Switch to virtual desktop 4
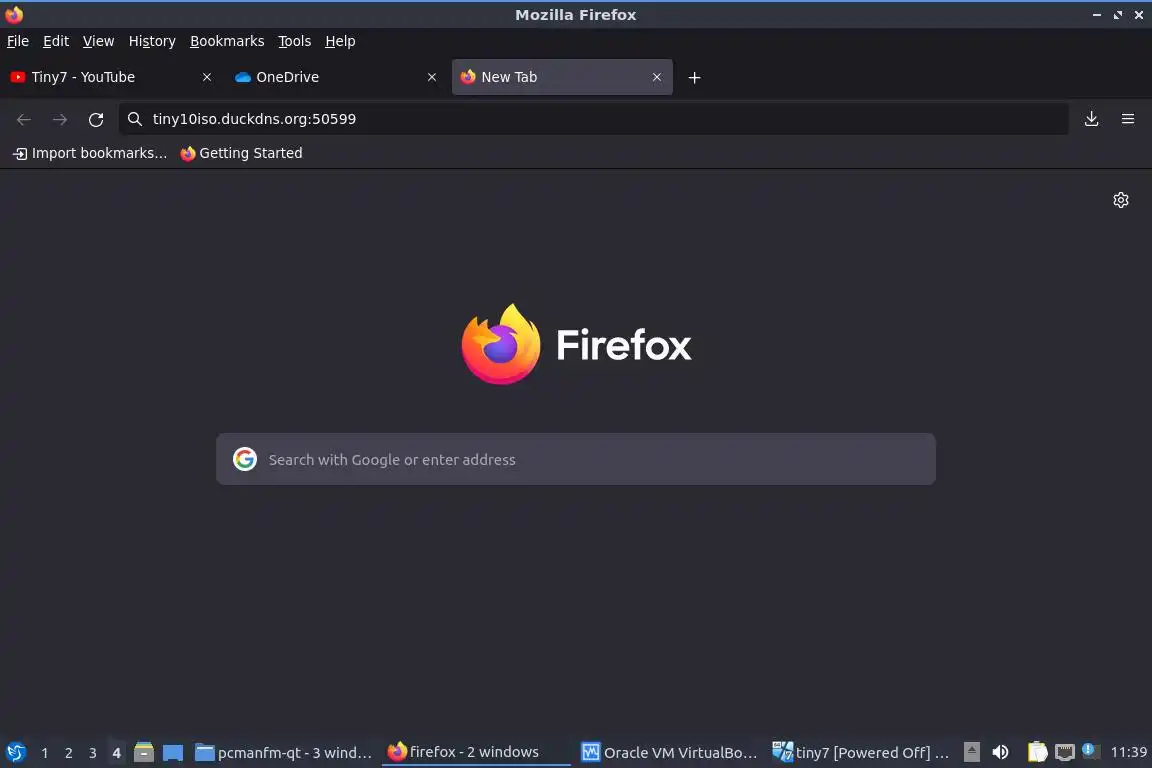 [116, 753]
